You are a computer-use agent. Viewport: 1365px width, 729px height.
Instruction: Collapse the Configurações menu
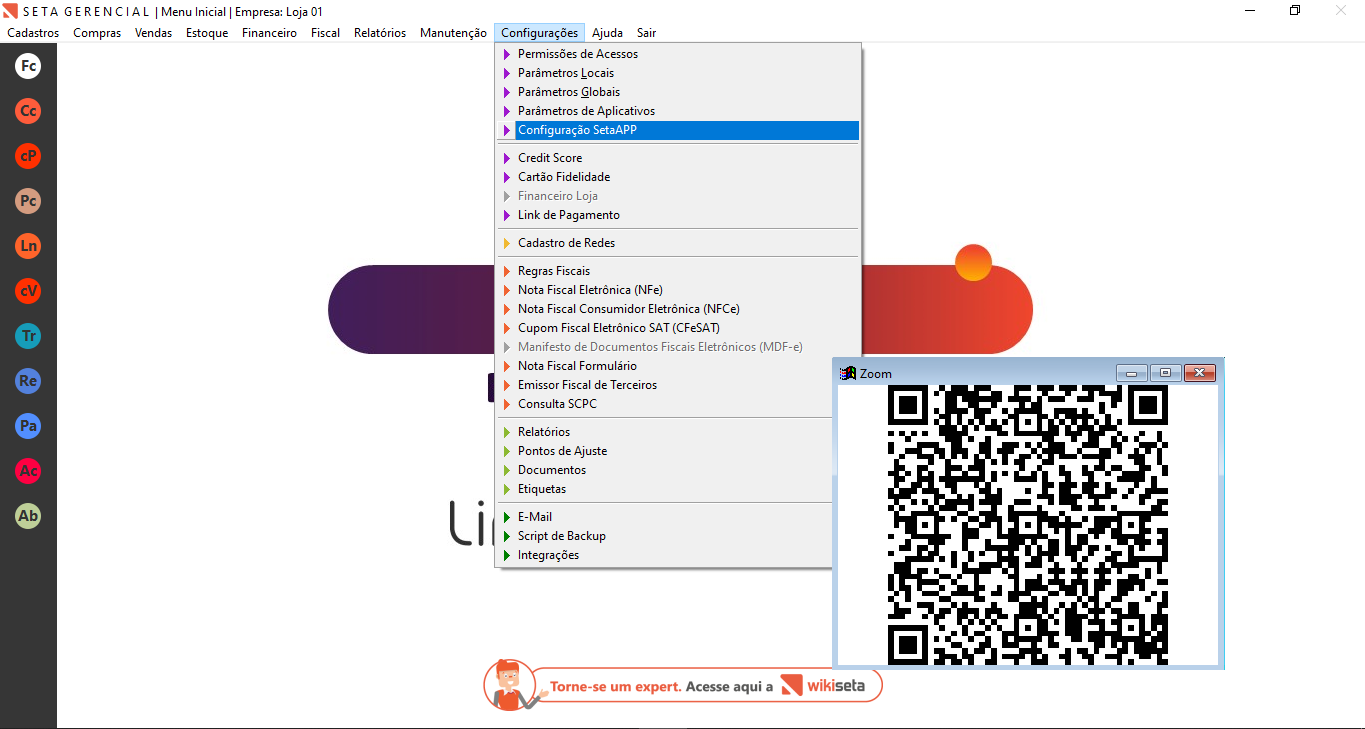pyautogui.click(x=539, y=33)
